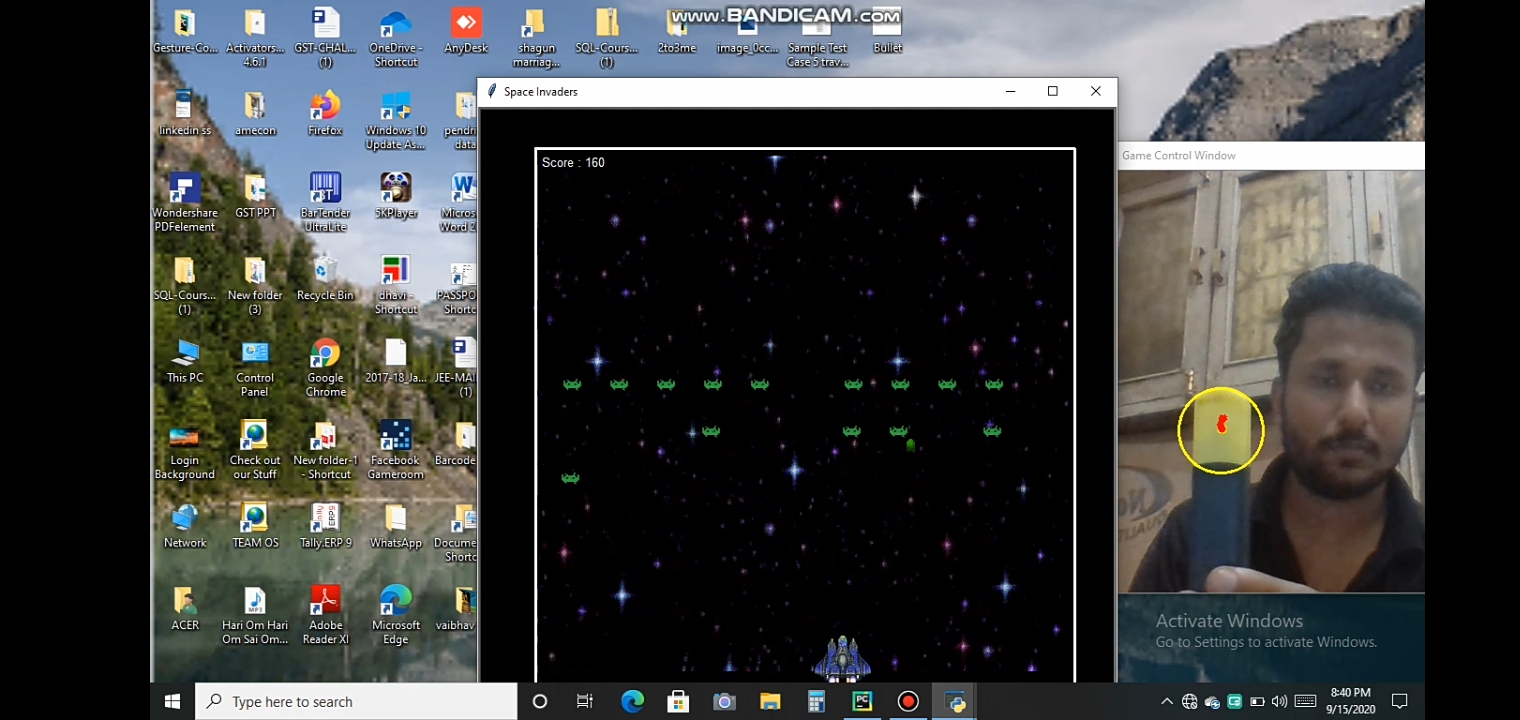Viewport: 1520px width, 720px height.
Task: Click the PyCharm icon on the taskbar
Action: click(x=861, y=701)
